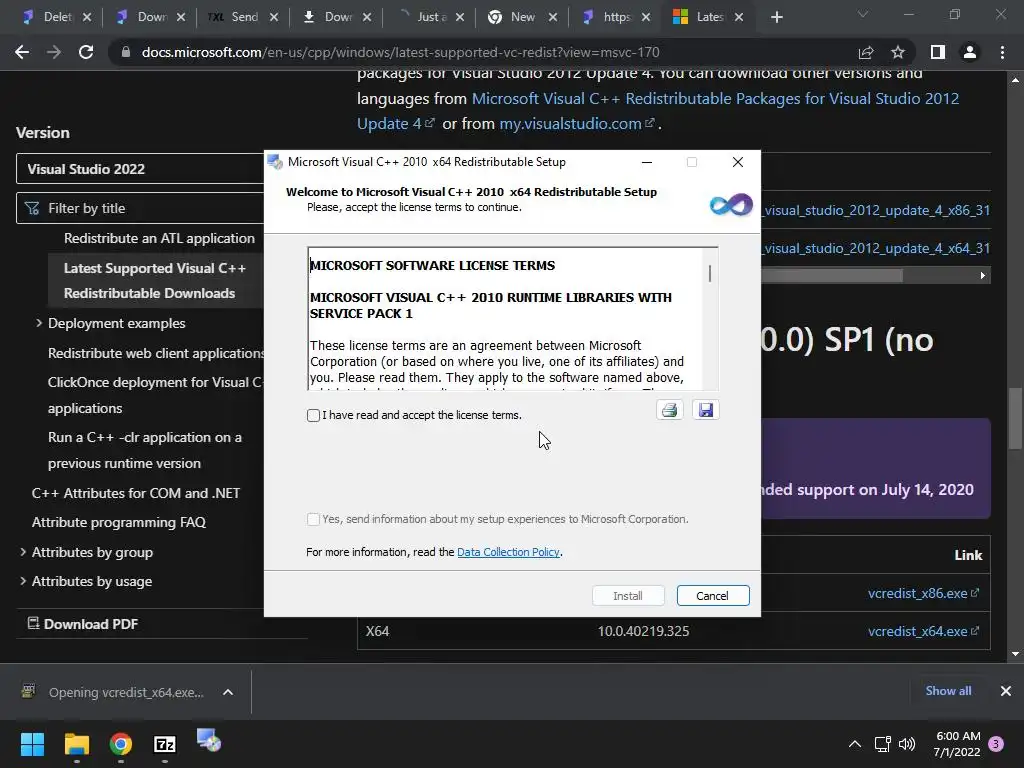This screenshot has width=1024, height=768.
Task: Click the license terms scrollbar thumb
Action: click(x=710, y=273)
